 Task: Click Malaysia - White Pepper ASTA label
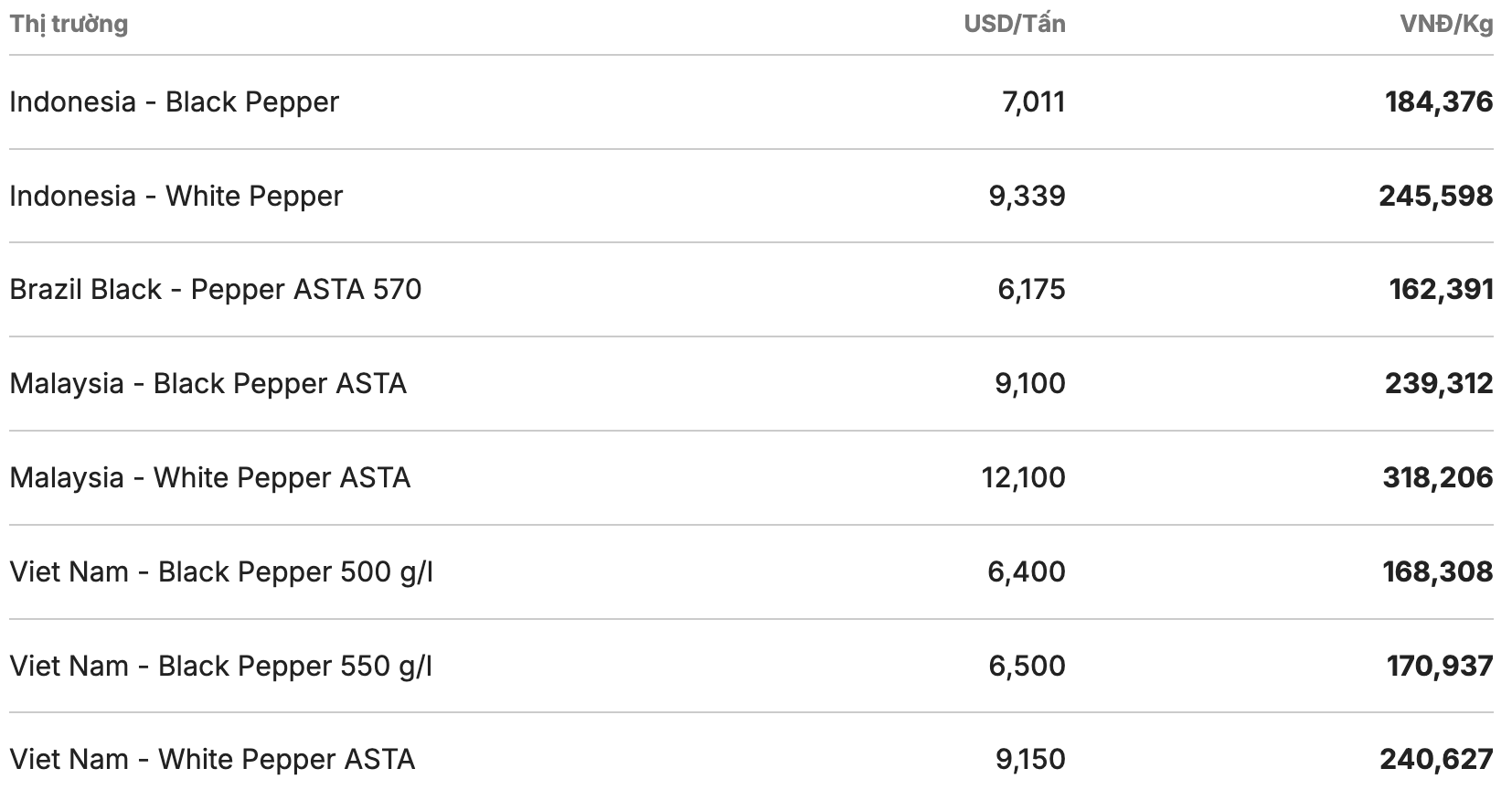[x=209, y=477]
